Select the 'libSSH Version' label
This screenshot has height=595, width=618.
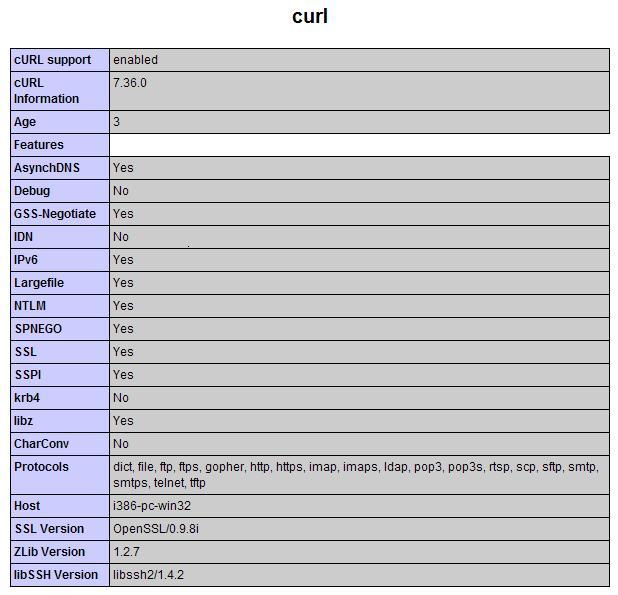click(x=56, y=575)
